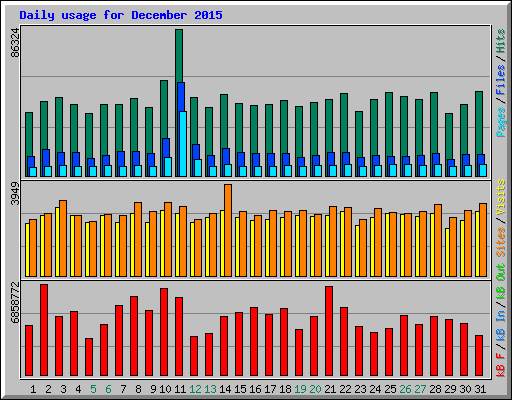Click the green weekend label for day 6
Viewport: 512px width, 400px height.
pyautogui.click(x=108, y=389)
